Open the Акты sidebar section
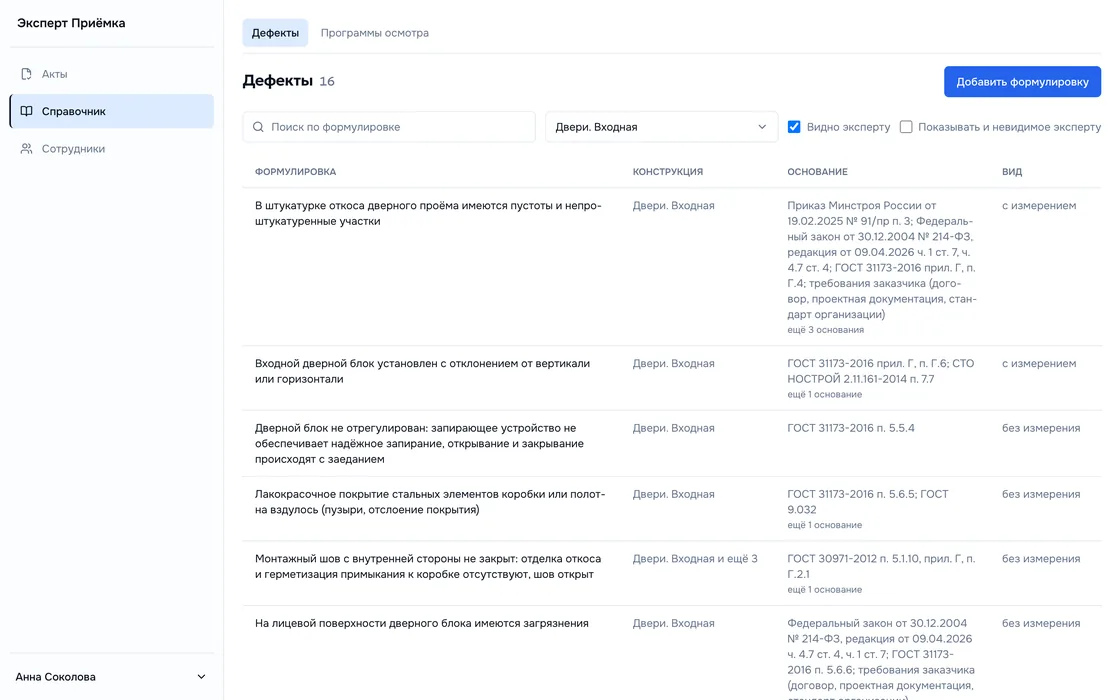Viewport: 1120px width, 700px height. click(x=111, y=74)
